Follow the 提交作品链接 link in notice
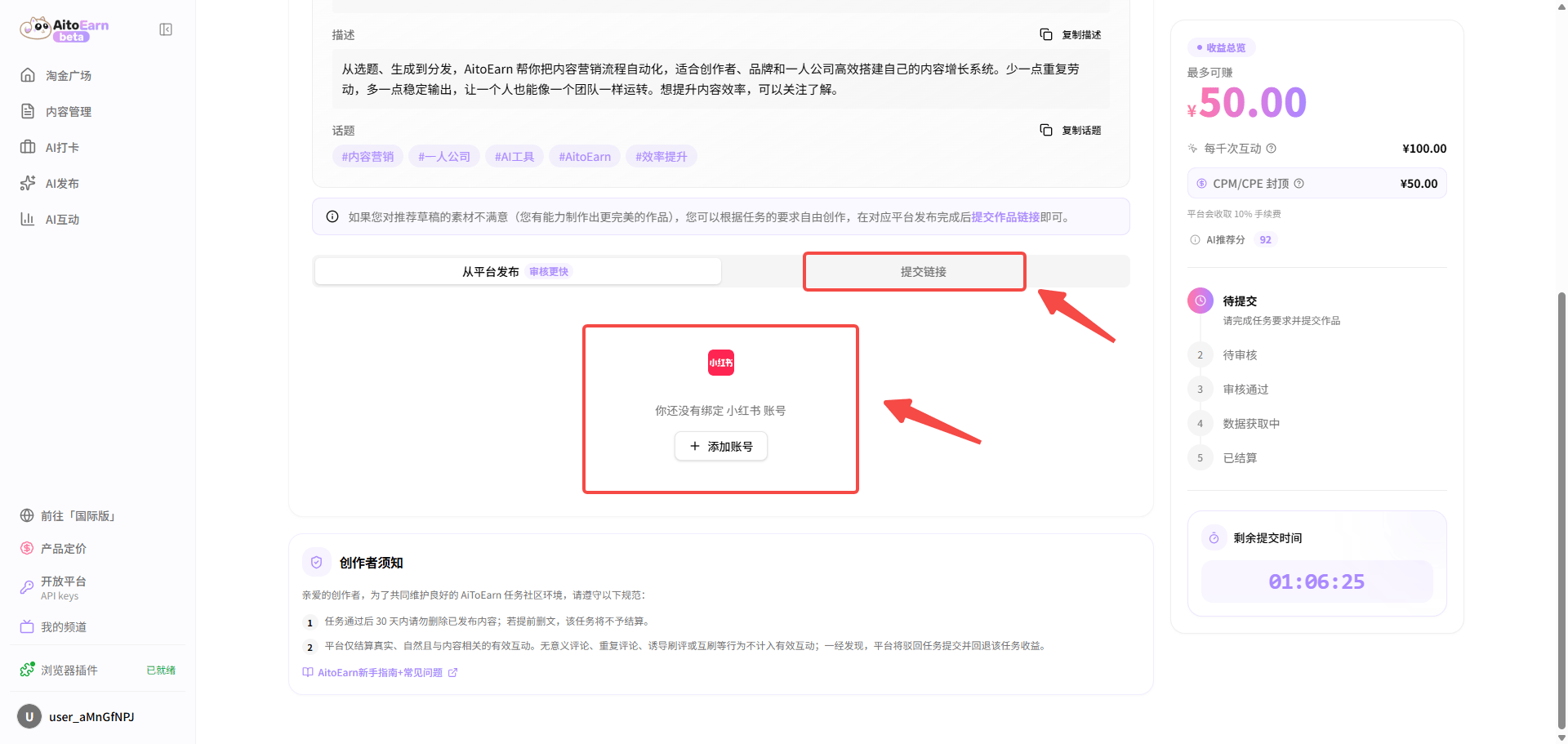The width and height of the screenshot is (1568, 744). 1005,216
